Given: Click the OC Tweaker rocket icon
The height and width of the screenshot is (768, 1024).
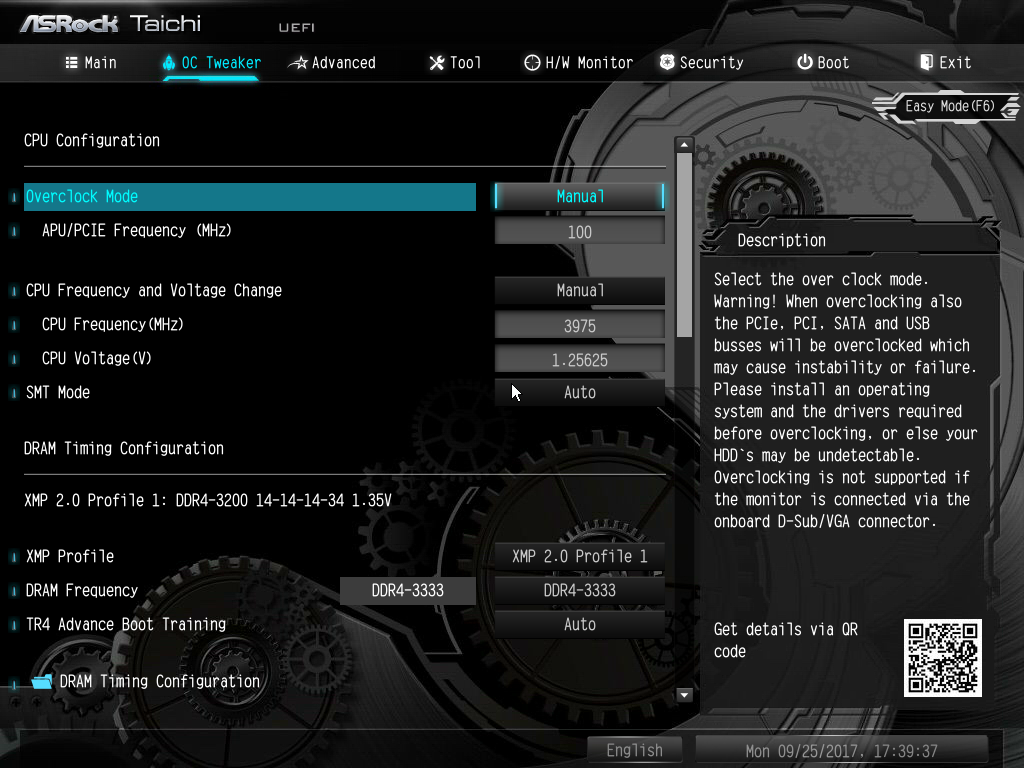Looking at the screenshot, I should click(169, 63).
